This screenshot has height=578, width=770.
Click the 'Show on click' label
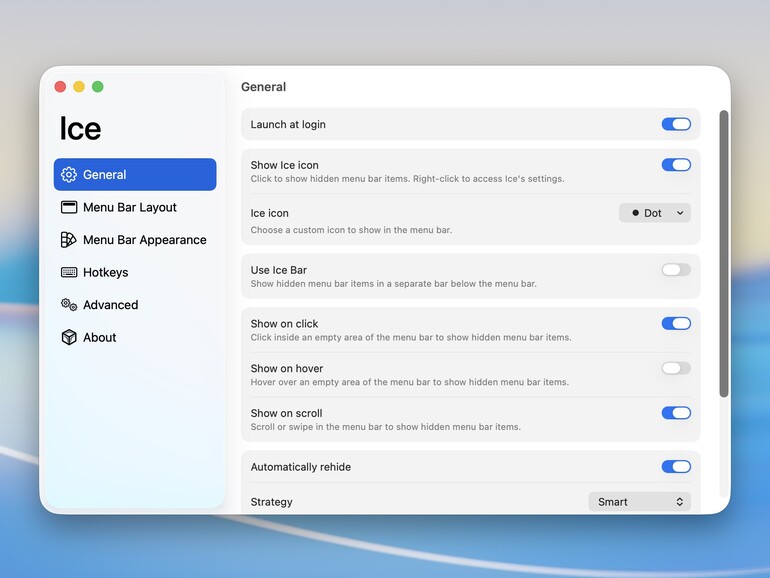point(284,324)
